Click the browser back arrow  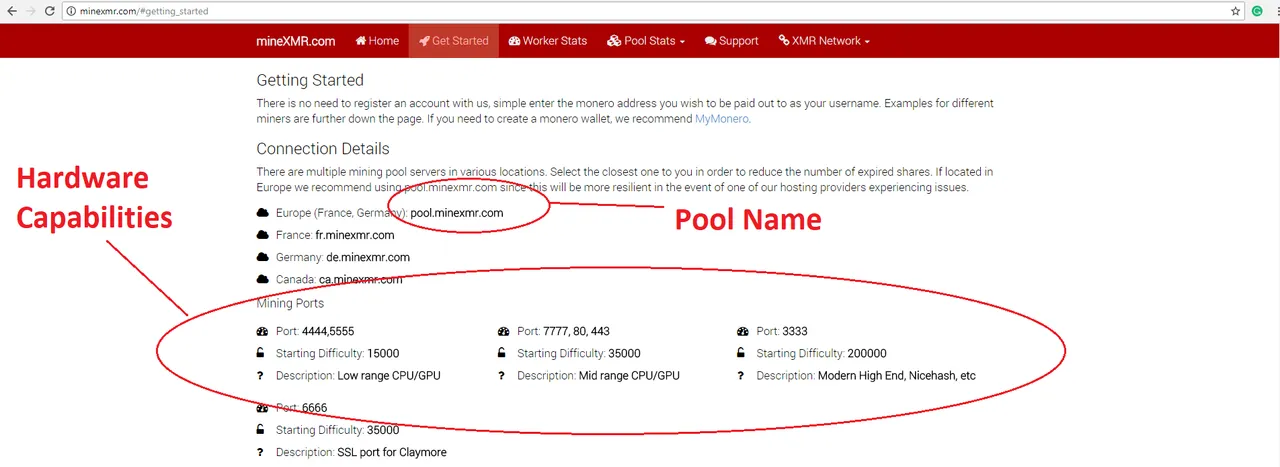click(x=10, y=10)
